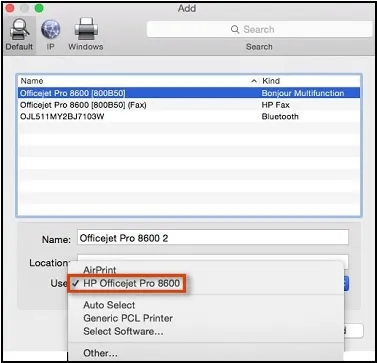The width and height of the screenshot is (377, 363).
Task: Choose HP Officejet Pro 8600 driver
Action: pyautogui.click(x=131, y=284)
